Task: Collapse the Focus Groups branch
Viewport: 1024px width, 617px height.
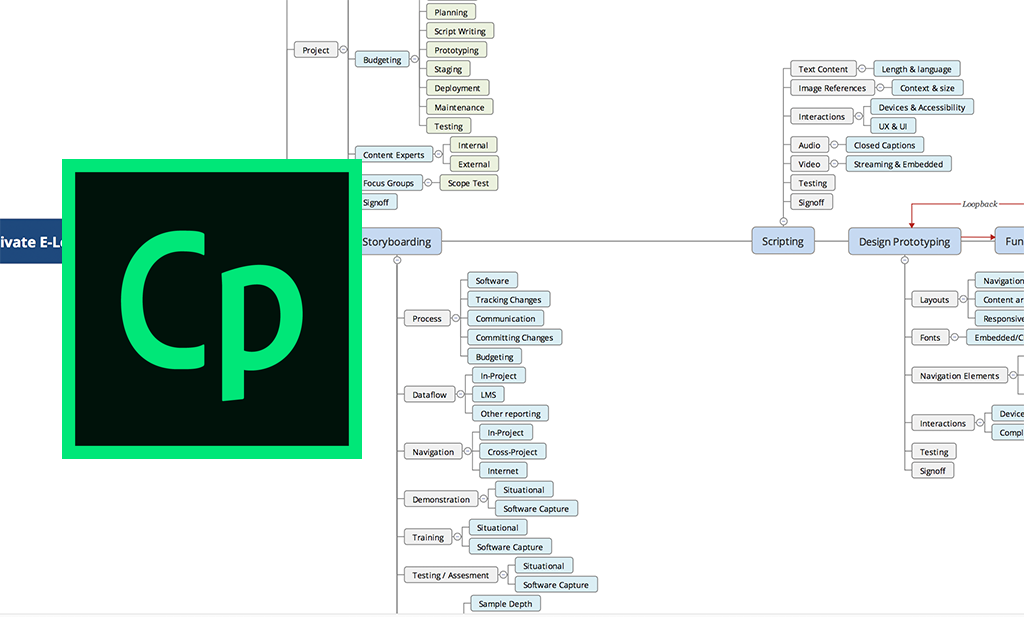Action: (428, 183)
